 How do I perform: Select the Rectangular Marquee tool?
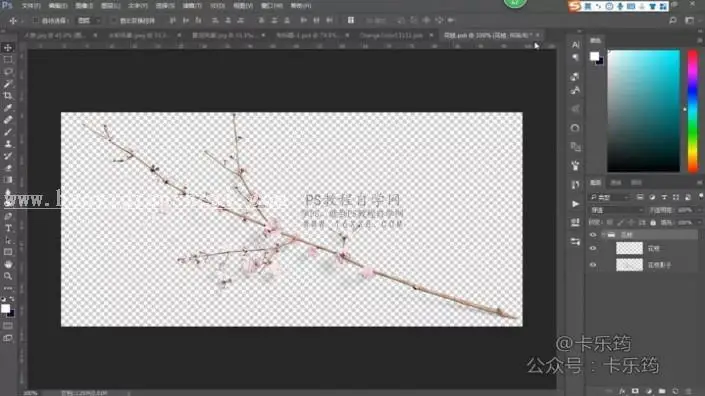pos(8,59)
